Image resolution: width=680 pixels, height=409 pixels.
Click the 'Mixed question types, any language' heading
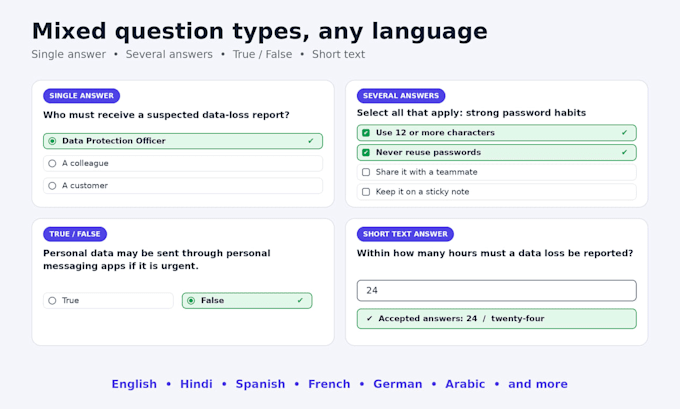point(259,31)
